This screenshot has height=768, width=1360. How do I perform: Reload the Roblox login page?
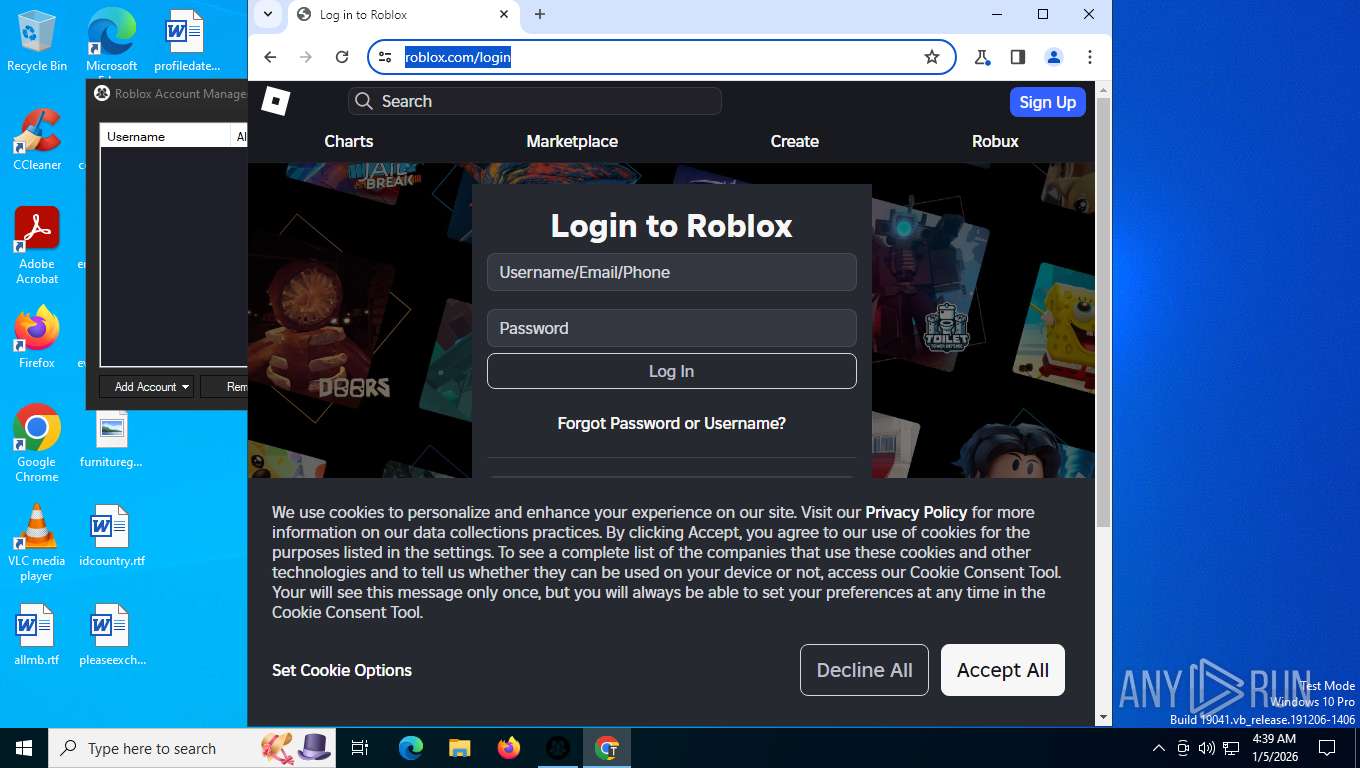coord(342,57)
